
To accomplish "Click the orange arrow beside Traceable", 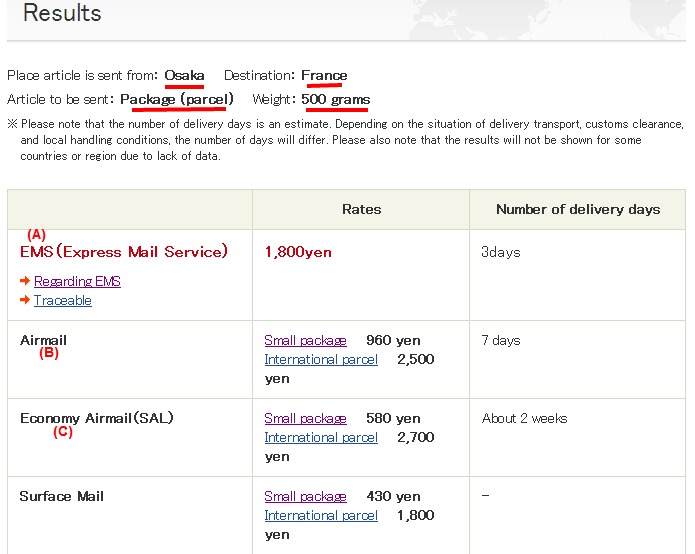I will [25, 301].
